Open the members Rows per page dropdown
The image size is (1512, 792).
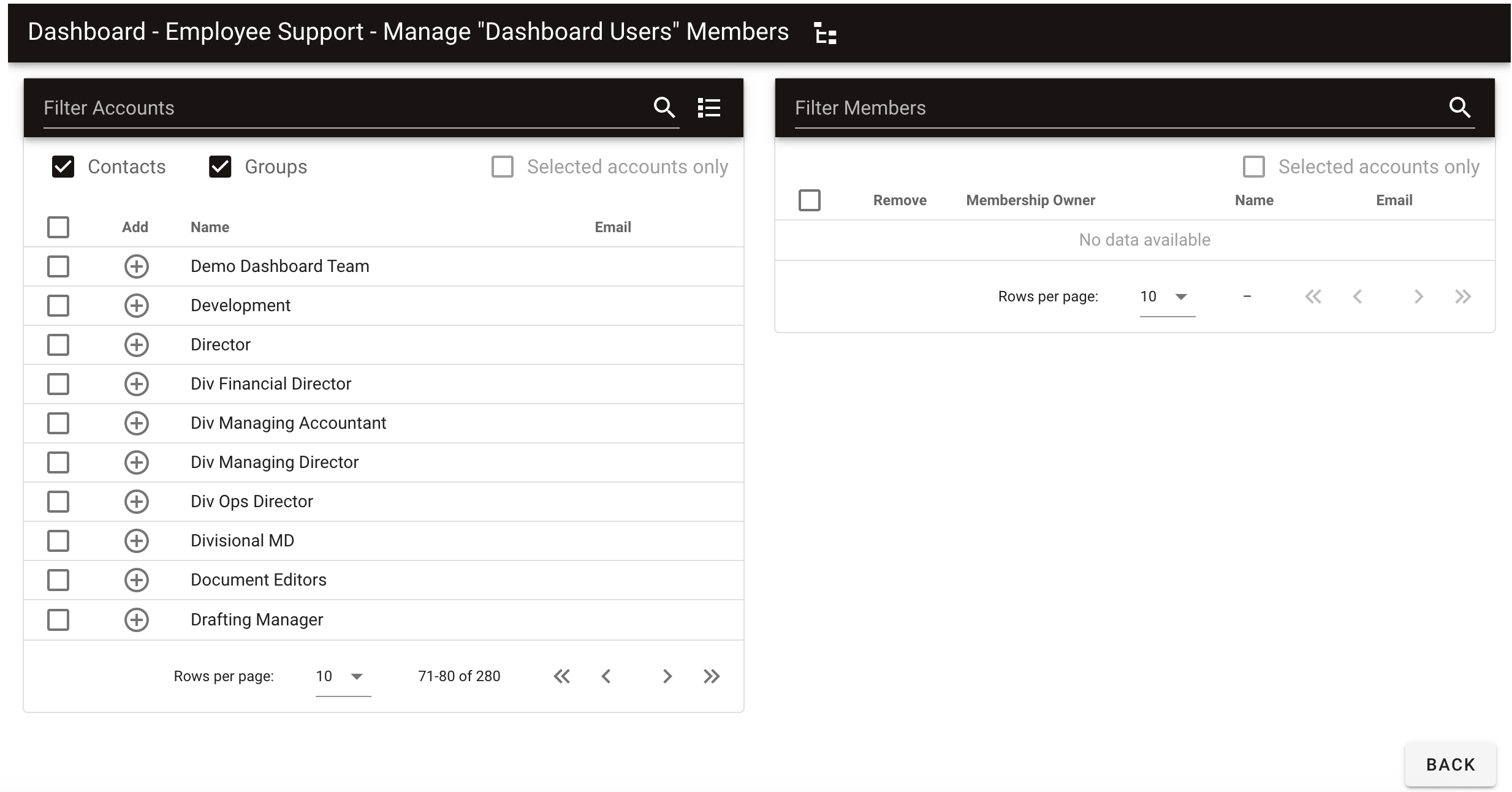(x=1166, y=296)
